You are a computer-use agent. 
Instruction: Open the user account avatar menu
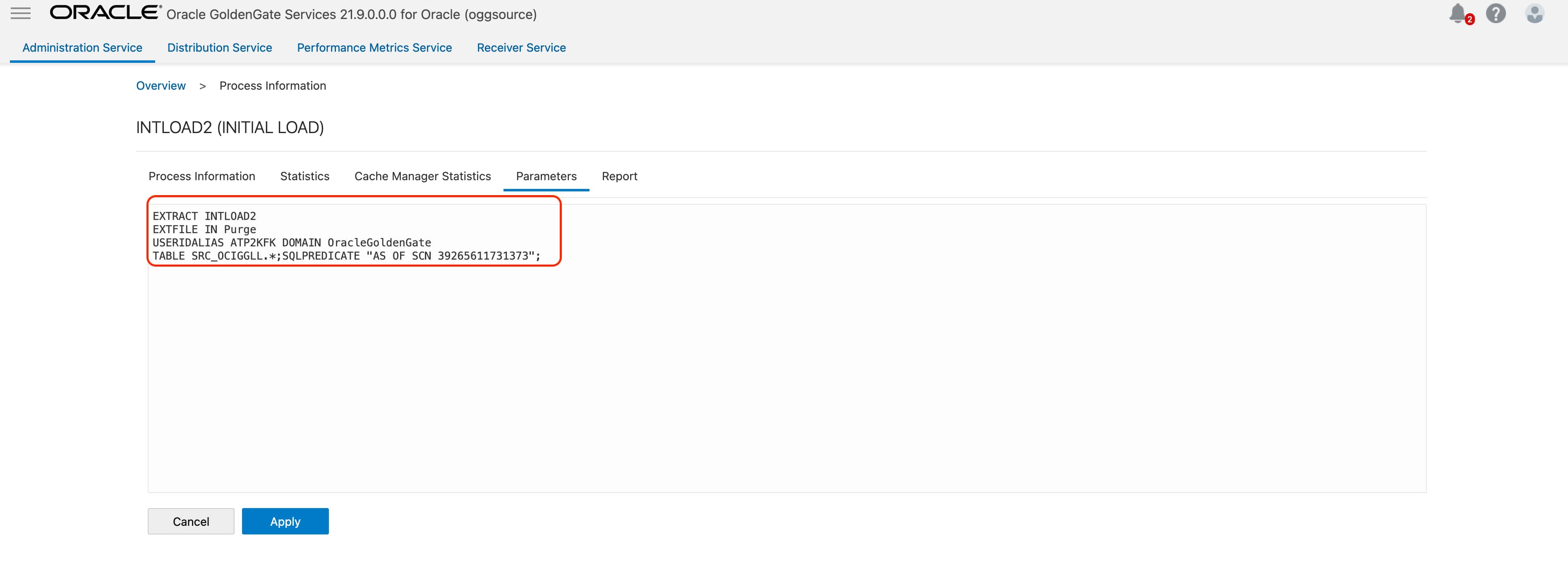(x=1534, y=13)
